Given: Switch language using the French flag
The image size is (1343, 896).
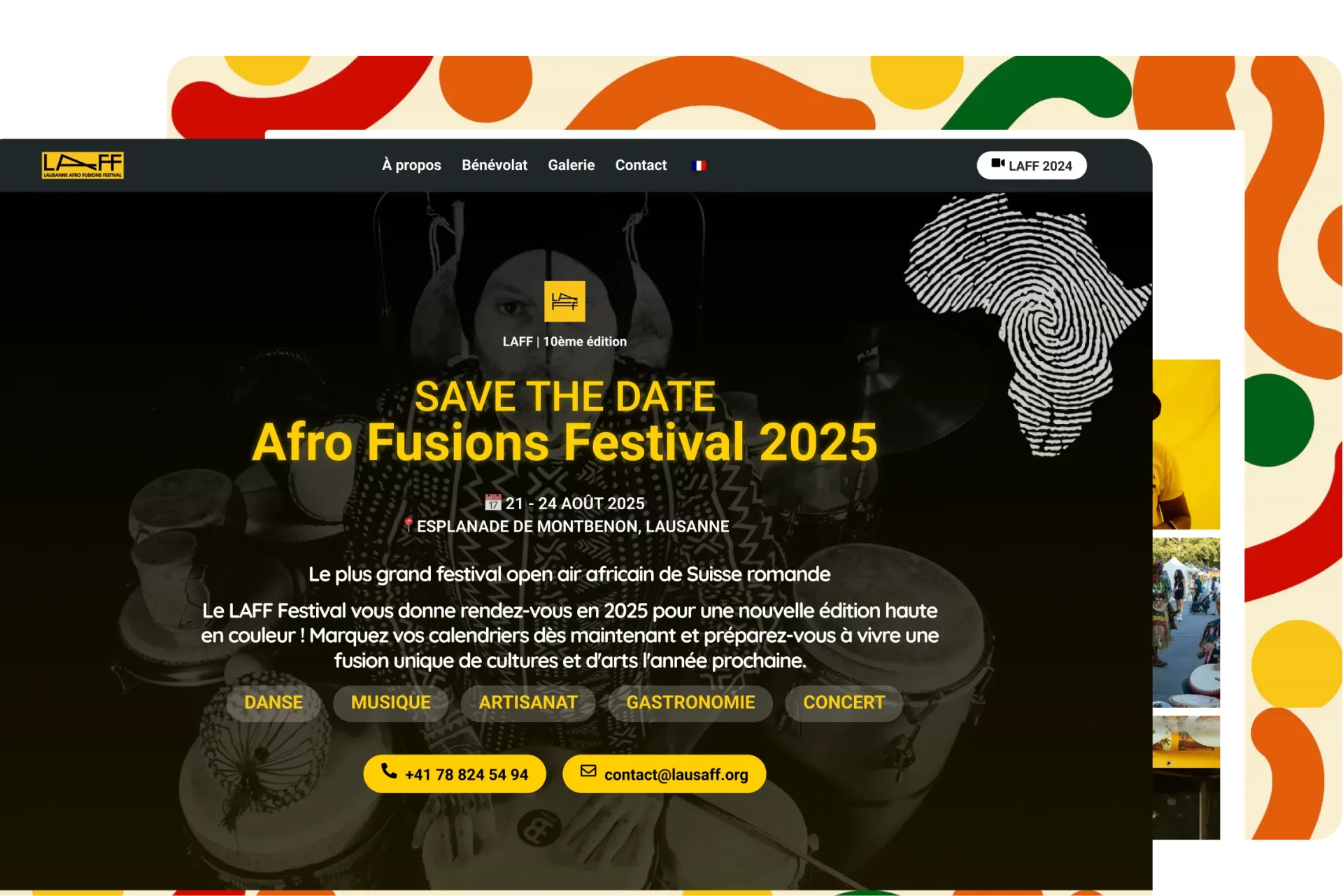Looking at the screenshot, I should (x=698, y=166).
